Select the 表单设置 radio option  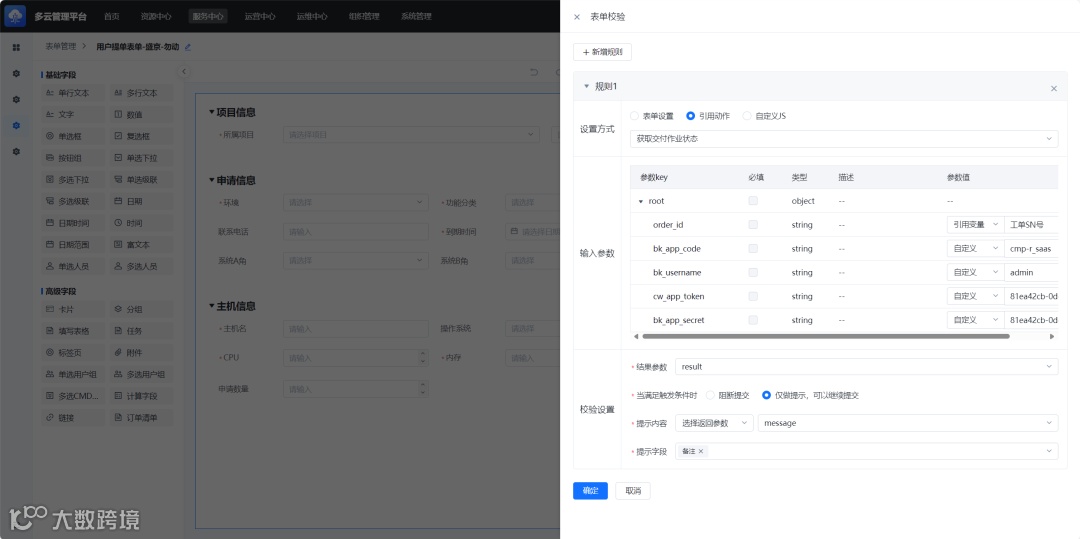652,116
